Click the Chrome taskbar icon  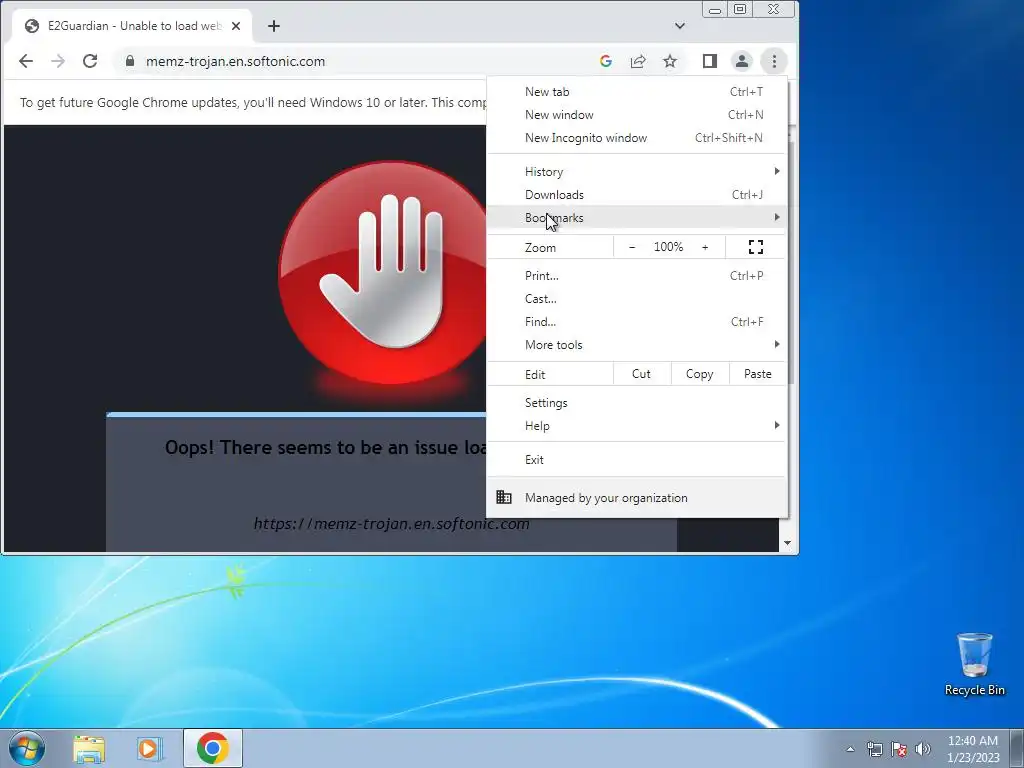pos(212,748)
